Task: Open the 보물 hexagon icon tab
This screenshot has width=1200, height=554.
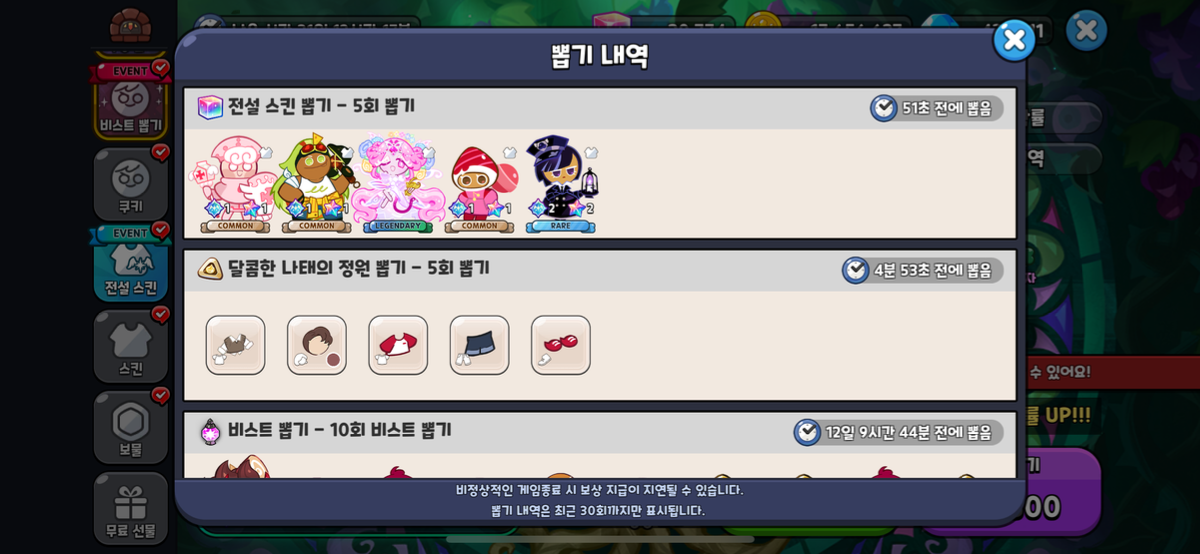Action: tap(131, 428)
